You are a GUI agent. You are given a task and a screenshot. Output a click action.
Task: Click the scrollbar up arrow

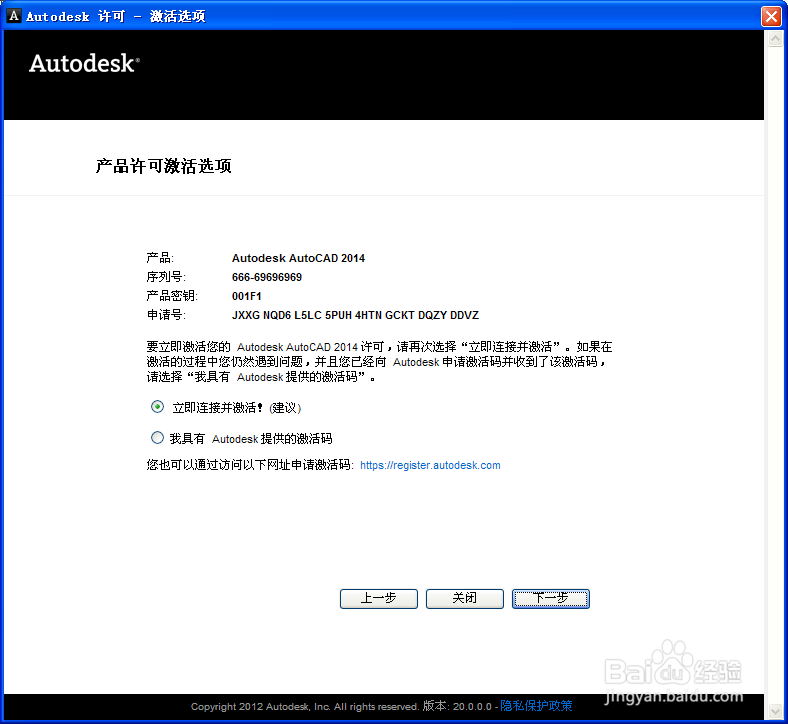tap(775, 38)
